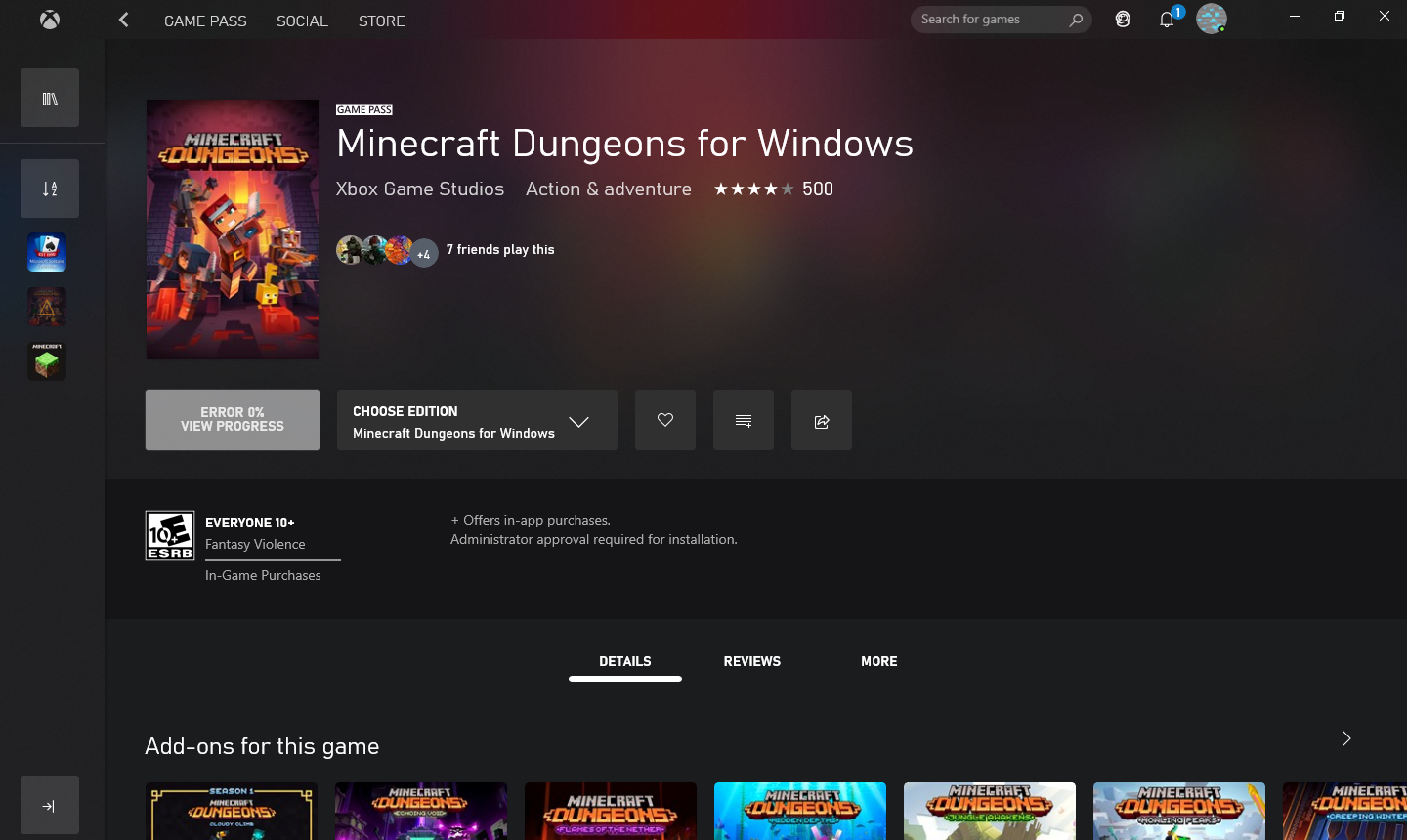The width and height of the screenshot is (1407, 840).
Task: Open the Minecraft grass block sidebar icon
Action: (x=47, y=361)
